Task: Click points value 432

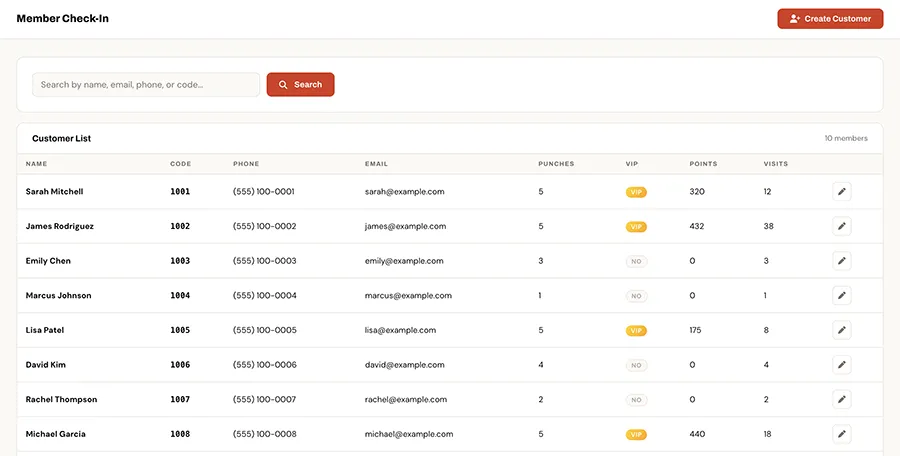Action: [x=697, y=226]
